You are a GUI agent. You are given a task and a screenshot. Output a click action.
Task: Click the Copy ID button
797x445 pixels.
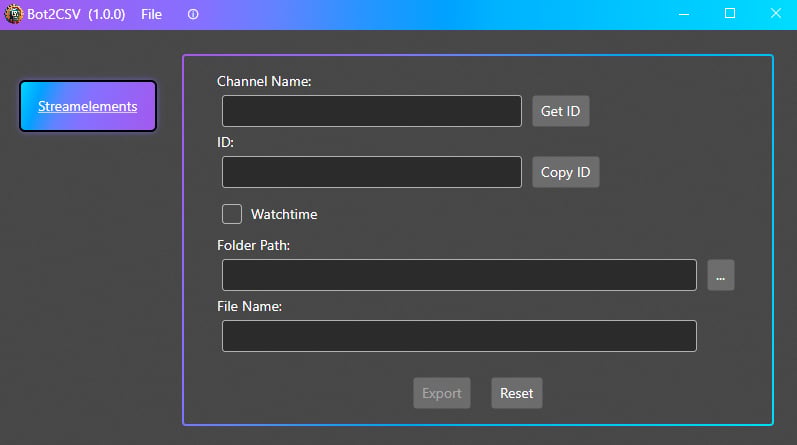coord(565,172)
